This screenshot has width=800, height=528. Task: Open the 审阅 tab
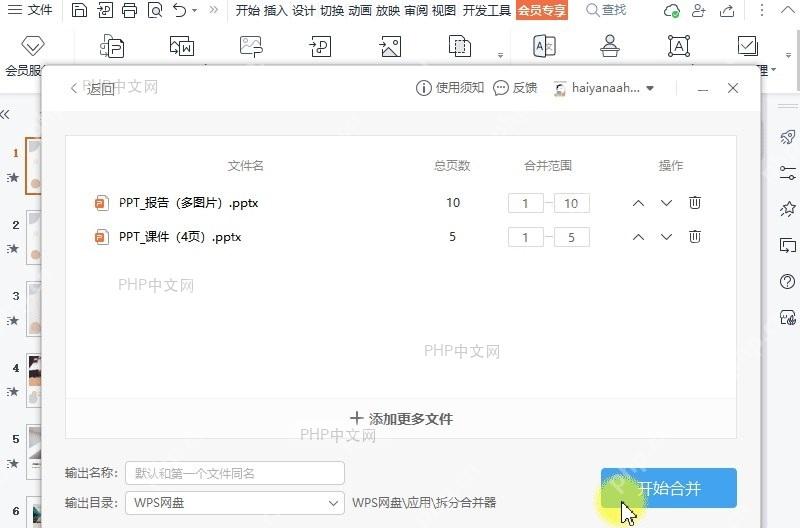pos(416,10)
